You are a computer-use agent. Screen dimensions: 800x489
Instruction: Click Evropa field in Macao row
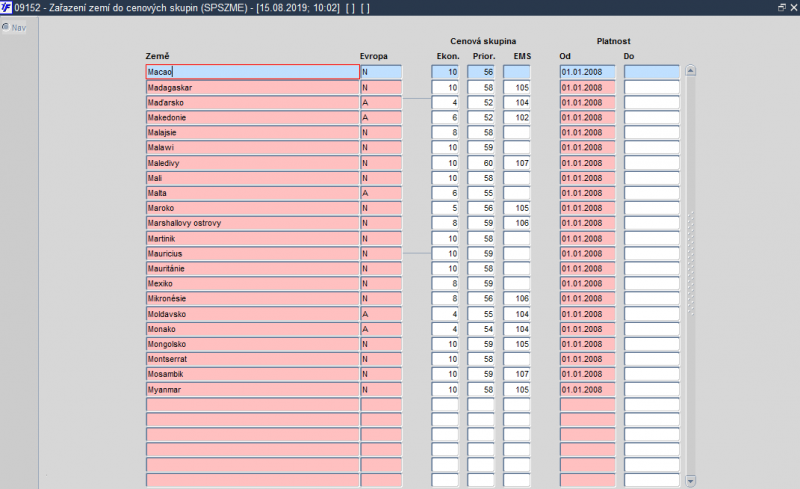pyautogui.click(x=381, y=72)
